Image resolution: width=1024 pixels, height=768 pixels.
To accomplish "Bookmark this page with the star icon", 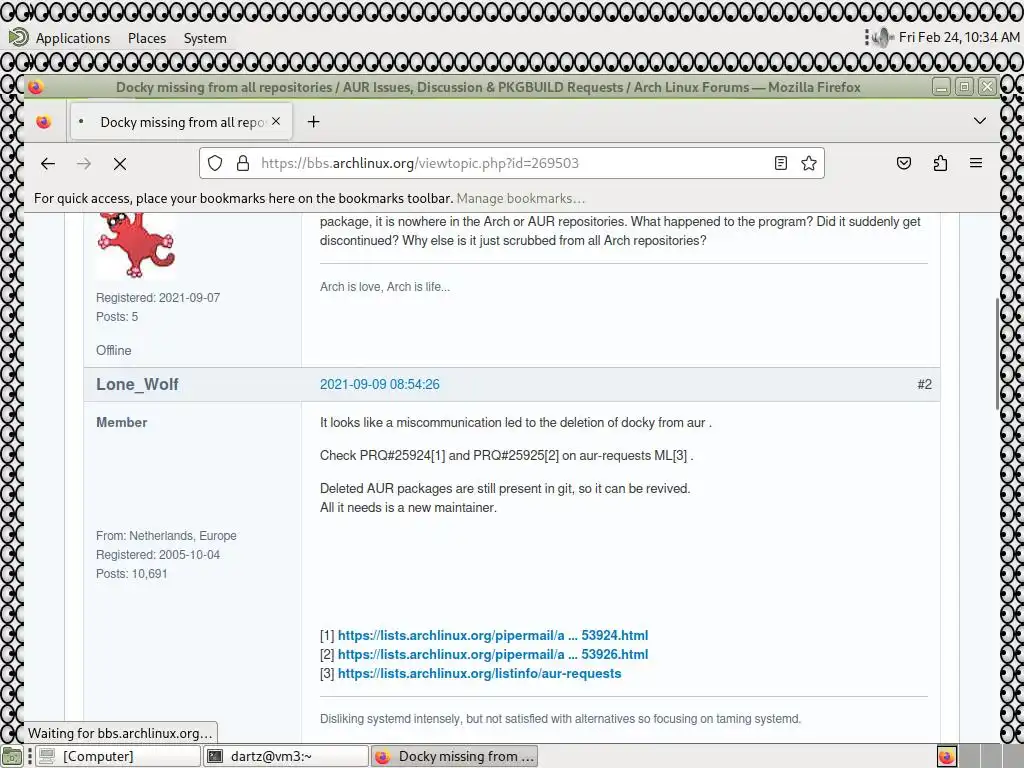I will click(808, 163).
